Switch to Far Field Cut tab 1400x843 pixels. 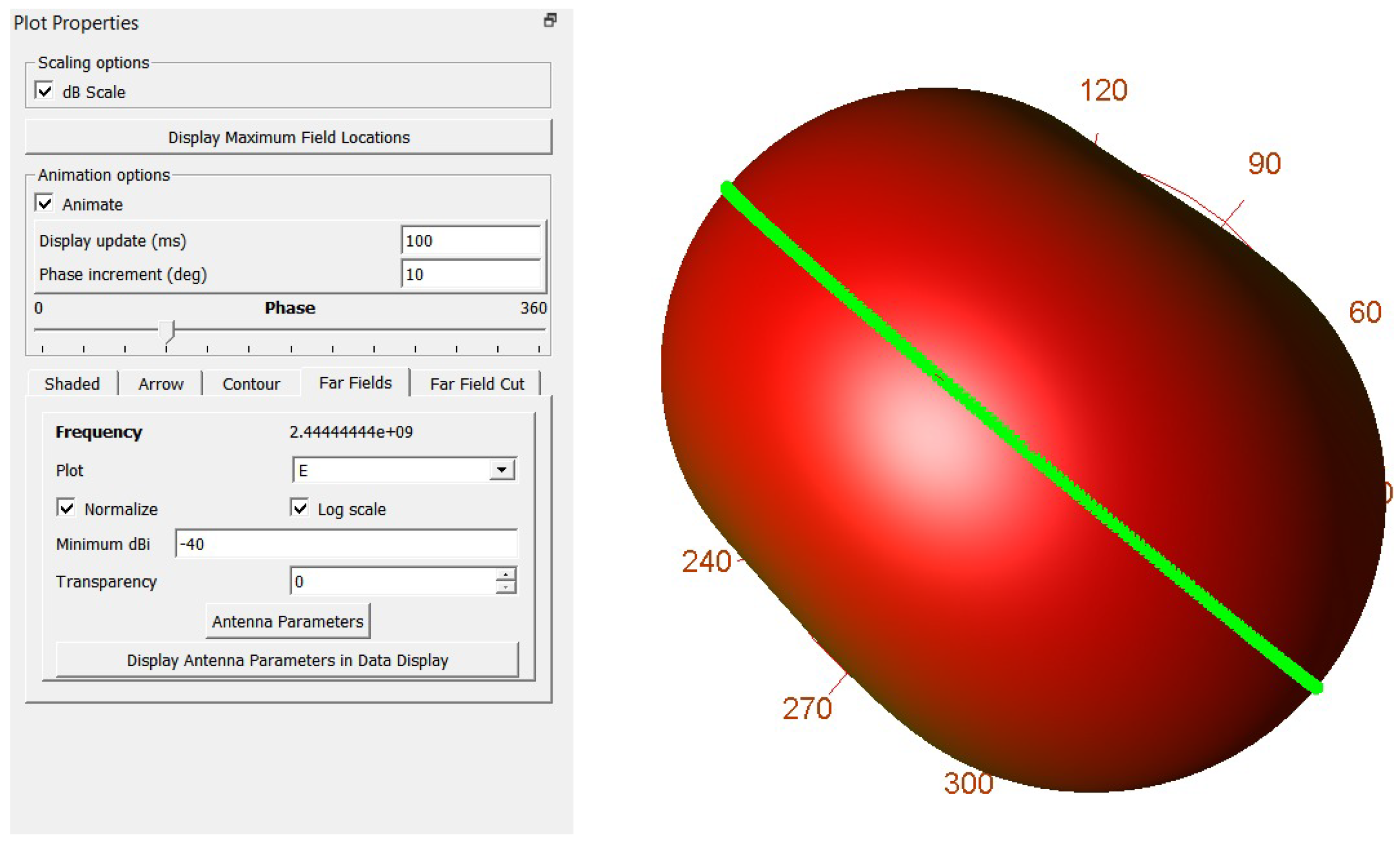(x=476, y=384)
